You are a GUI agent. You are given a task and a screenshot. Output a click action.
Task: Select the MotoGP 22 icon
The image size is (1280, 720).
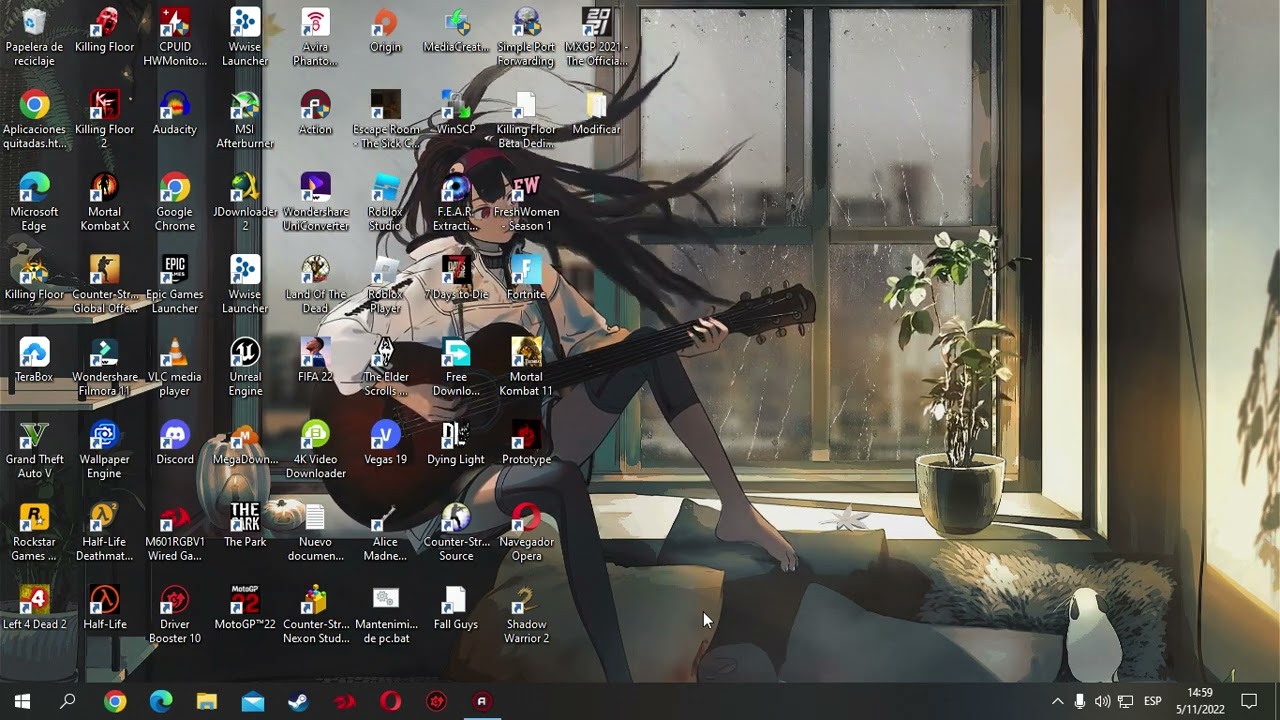pos(245,607)
